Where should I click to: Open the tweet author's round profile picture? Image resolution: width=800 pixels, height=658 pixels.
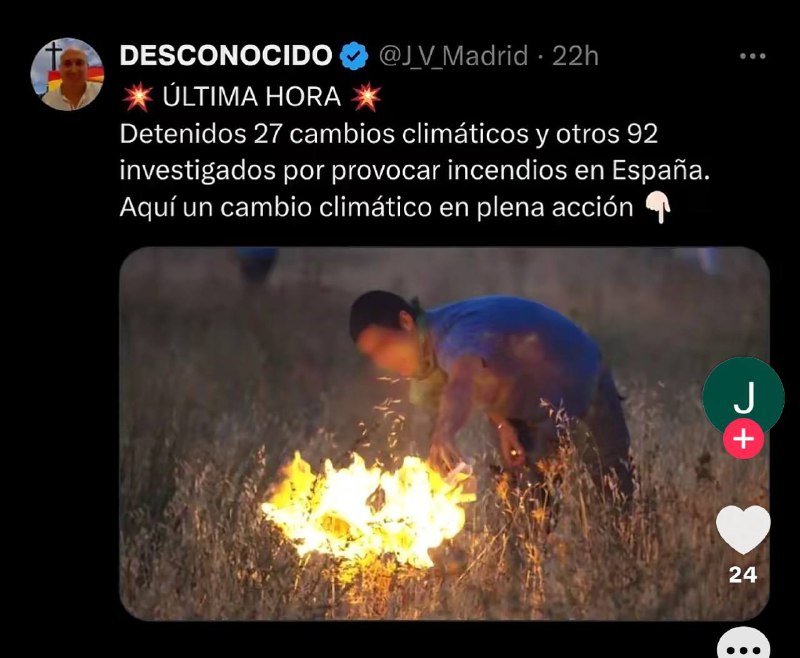pos(67,74)
